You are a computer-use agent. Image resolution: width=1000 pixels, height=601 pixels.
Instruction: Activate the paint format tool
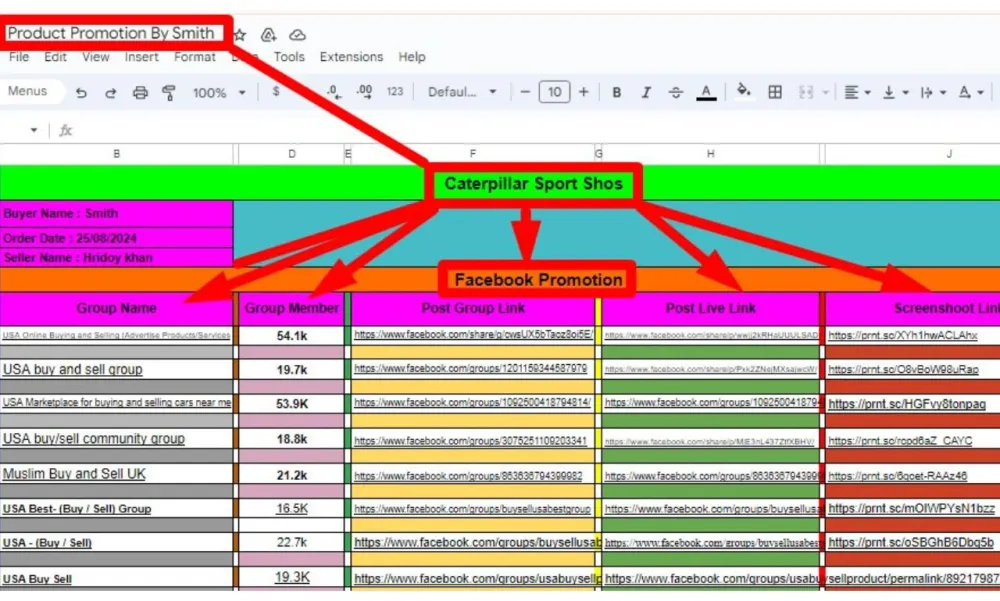(169, 93)
